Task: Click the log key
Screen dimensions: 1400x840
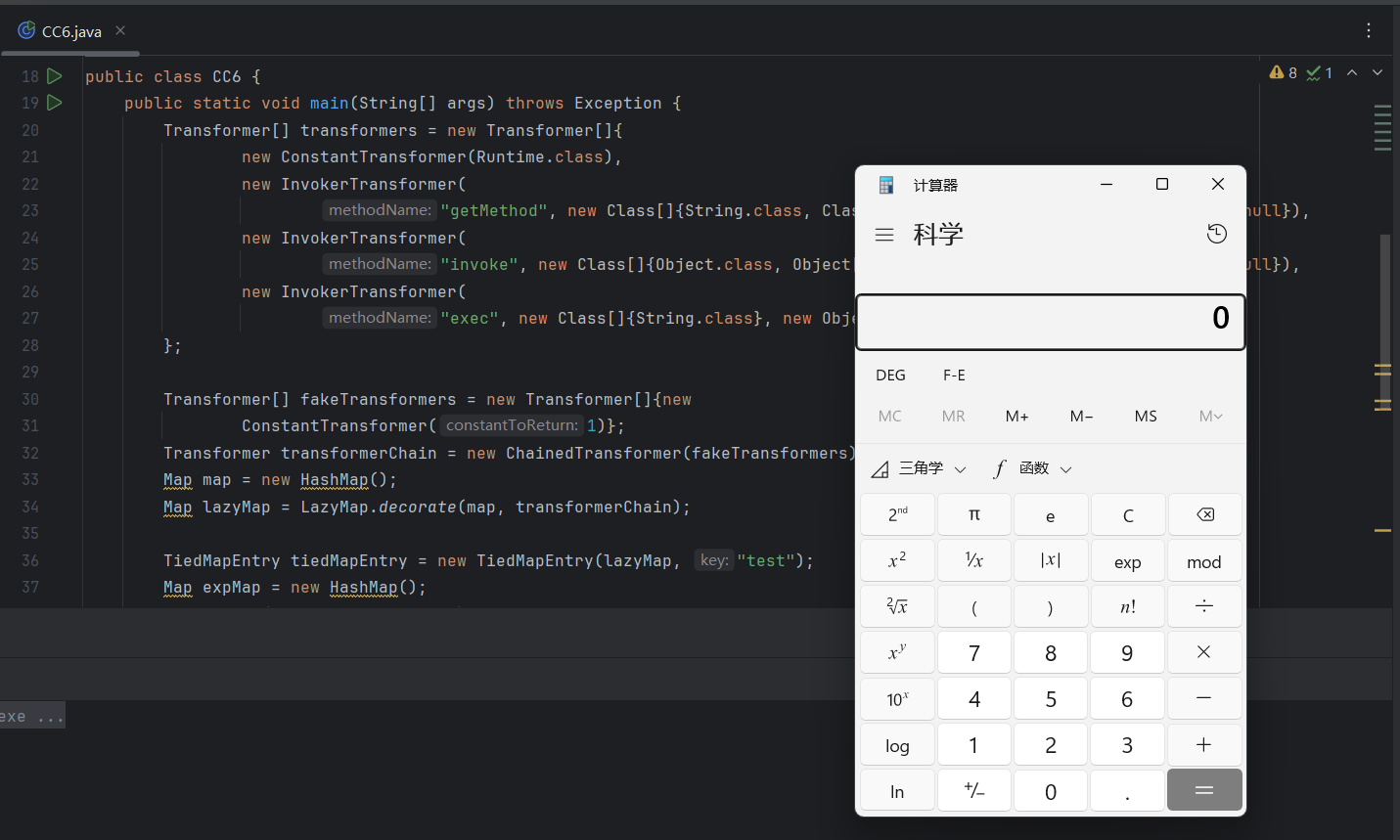Action: click(x=898, y=745)
